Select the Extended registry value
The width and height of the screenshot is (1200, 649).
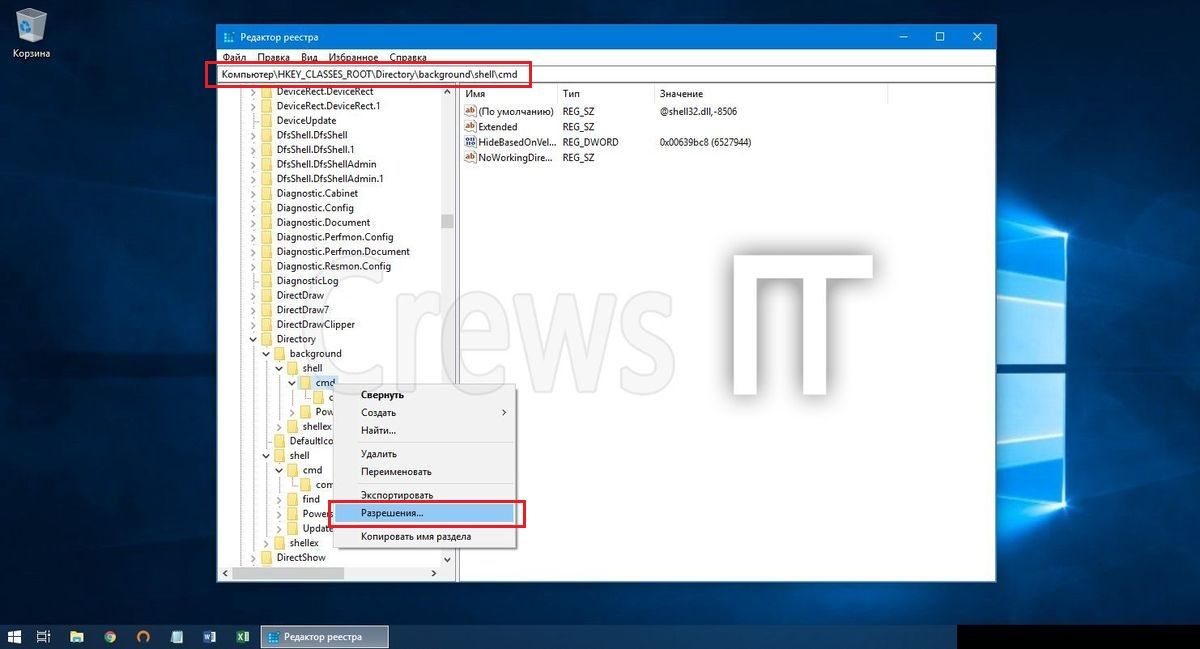497,127
